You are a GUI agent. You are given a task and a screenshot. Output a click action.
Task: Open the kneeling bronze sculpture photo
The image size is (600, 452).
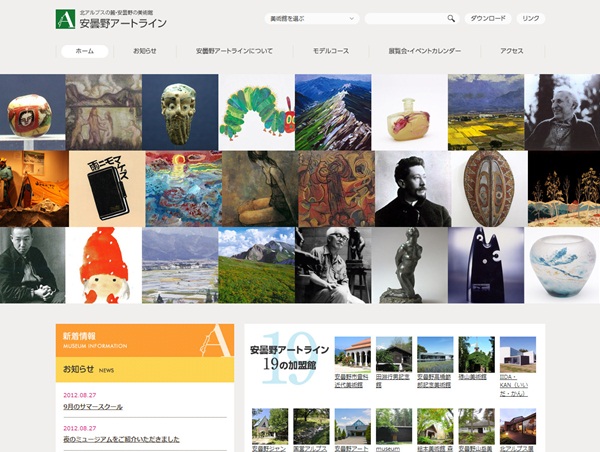point(410,265)
